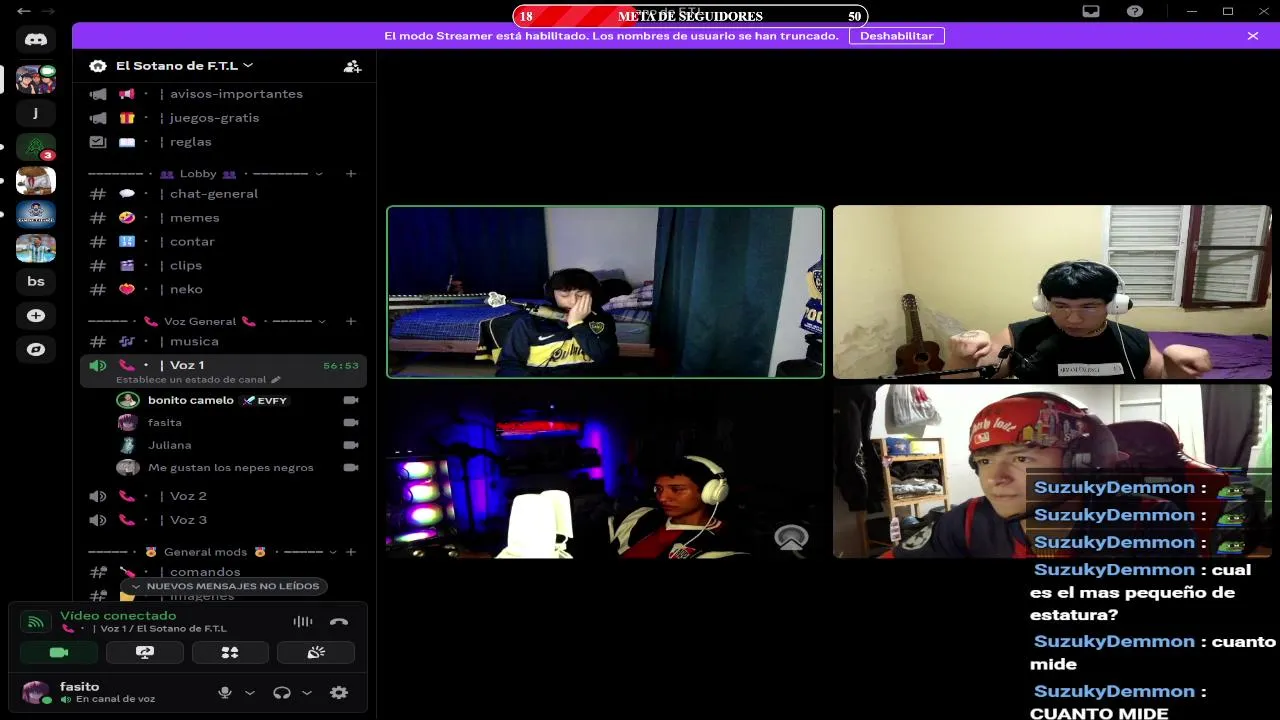Toggle headphone deafen
1280x720 pixels.
click(282, 692)
